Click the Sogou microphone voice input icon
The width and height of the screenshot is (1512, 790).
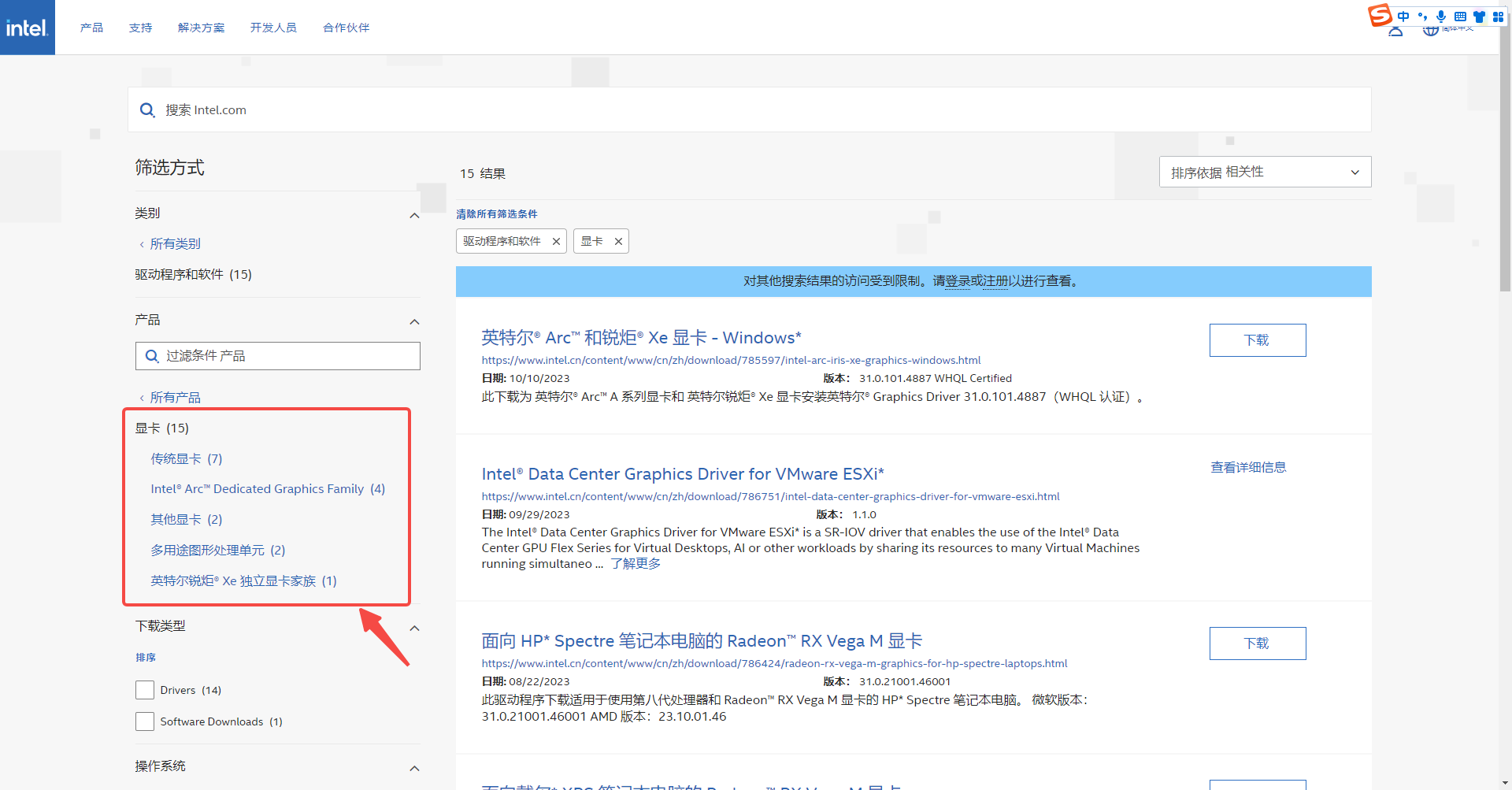coord(1441,17)
